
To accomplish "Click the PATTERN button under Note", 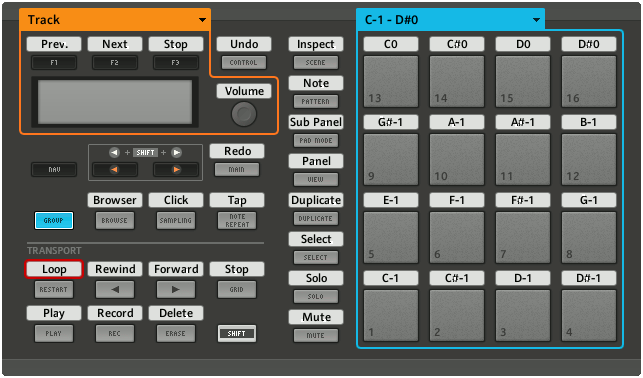I will (x=316, y=102).
